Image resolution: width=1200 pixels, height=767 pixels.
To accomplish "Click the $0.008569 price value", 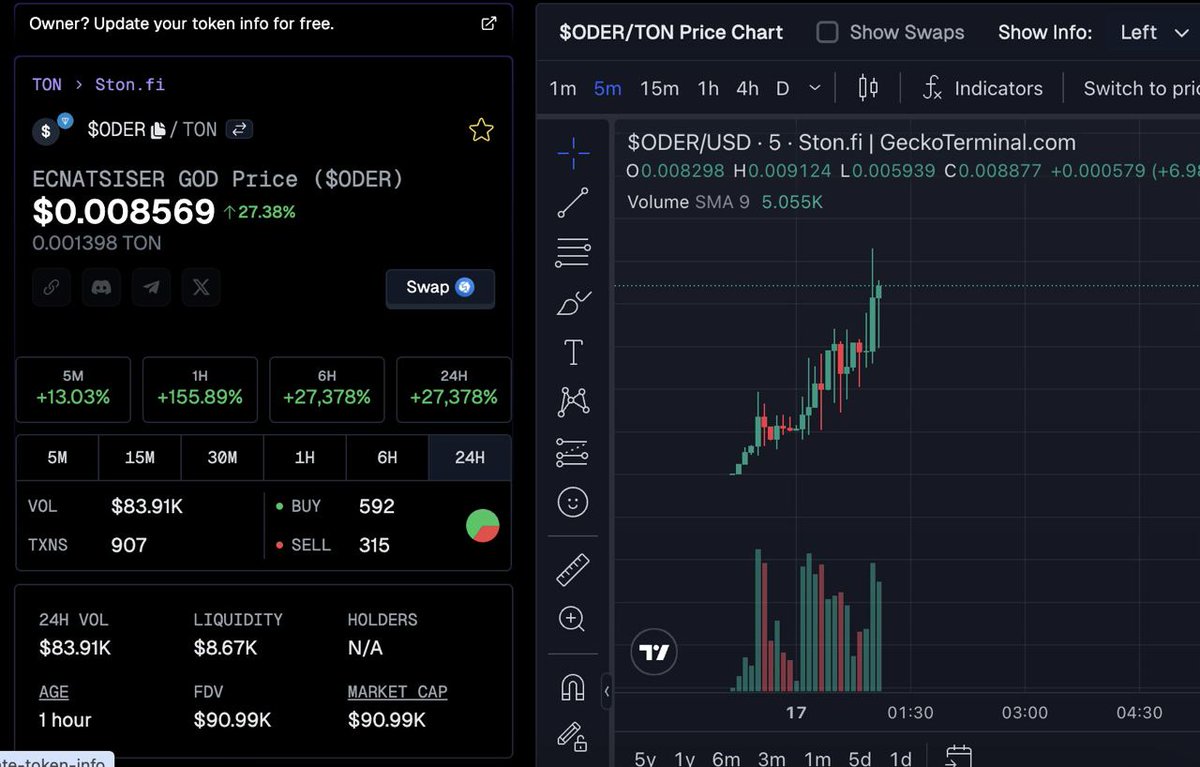I will [124, 211].
